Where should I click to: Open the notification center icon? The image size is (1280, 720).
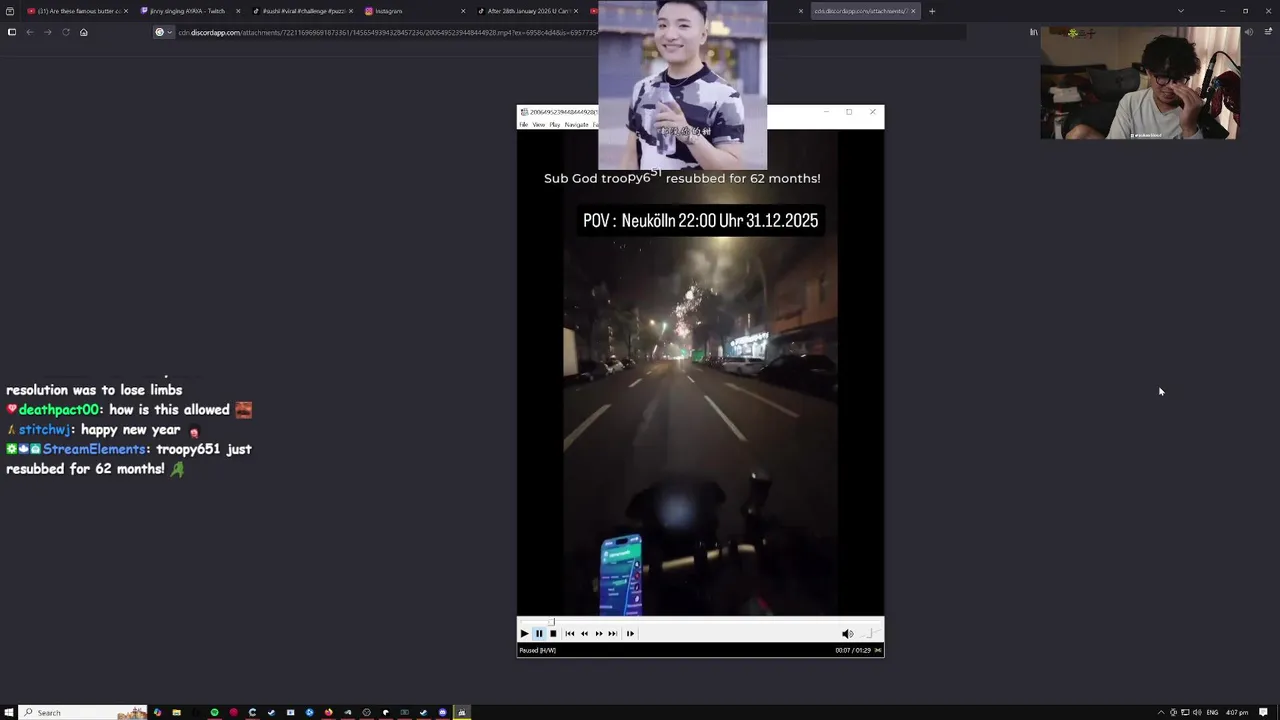tap(1264, 712)
